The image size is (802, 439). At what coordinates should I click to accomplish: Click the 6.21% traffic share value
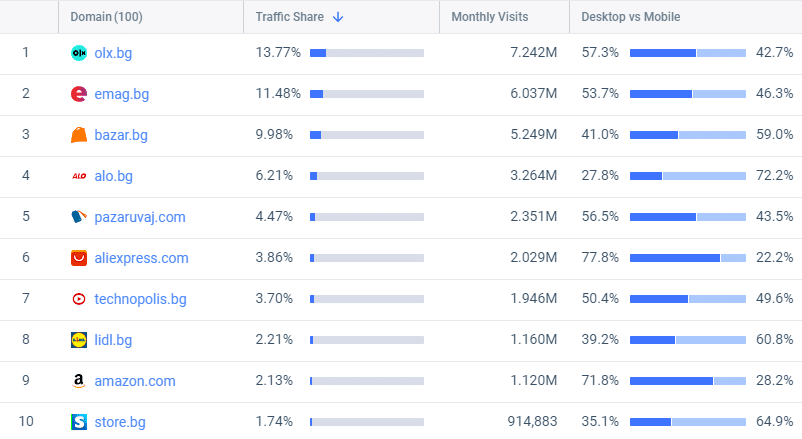[274, 175]
